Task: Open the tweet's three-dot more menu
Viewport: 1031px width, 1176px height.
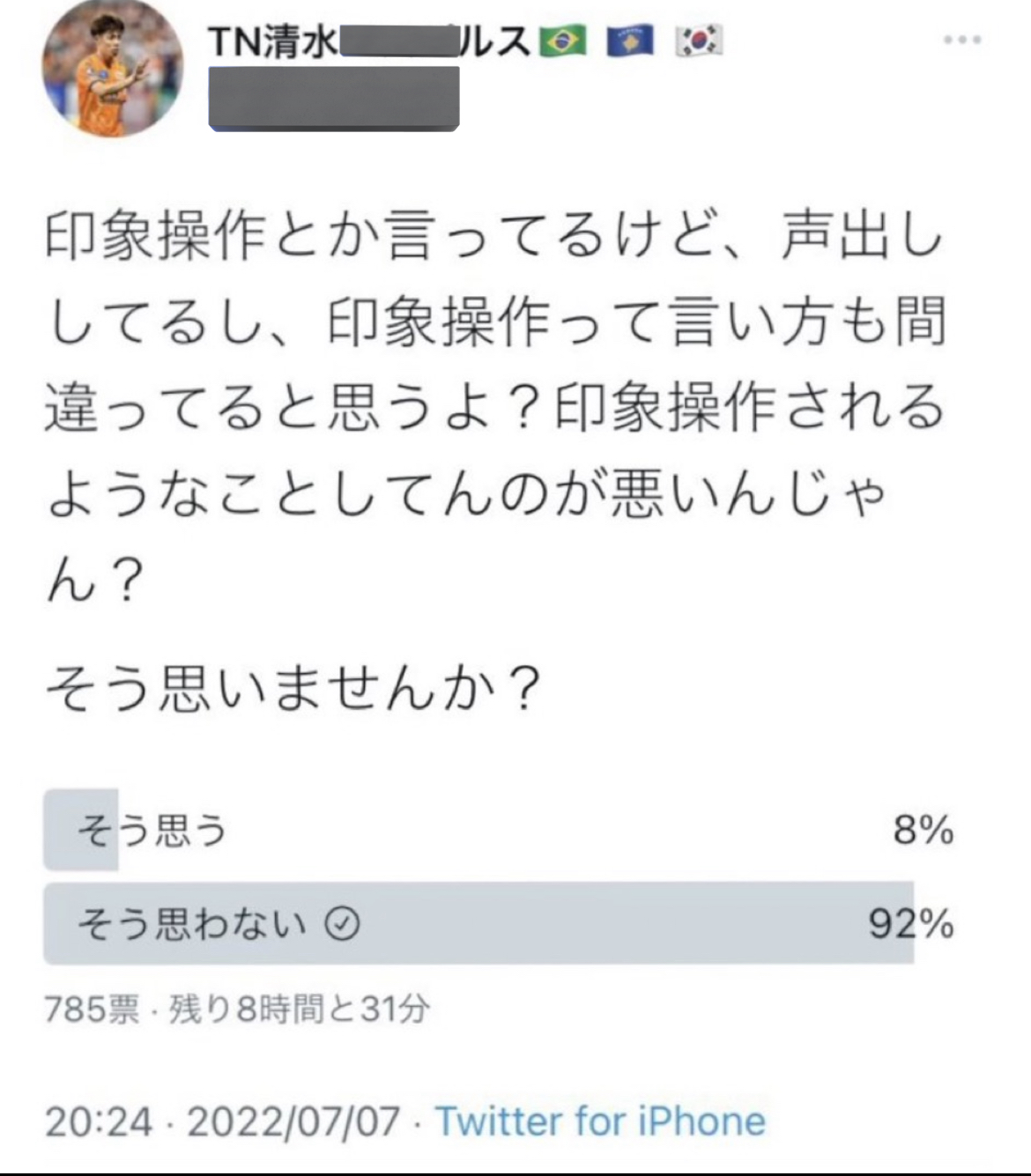Action: pos(961,40)
